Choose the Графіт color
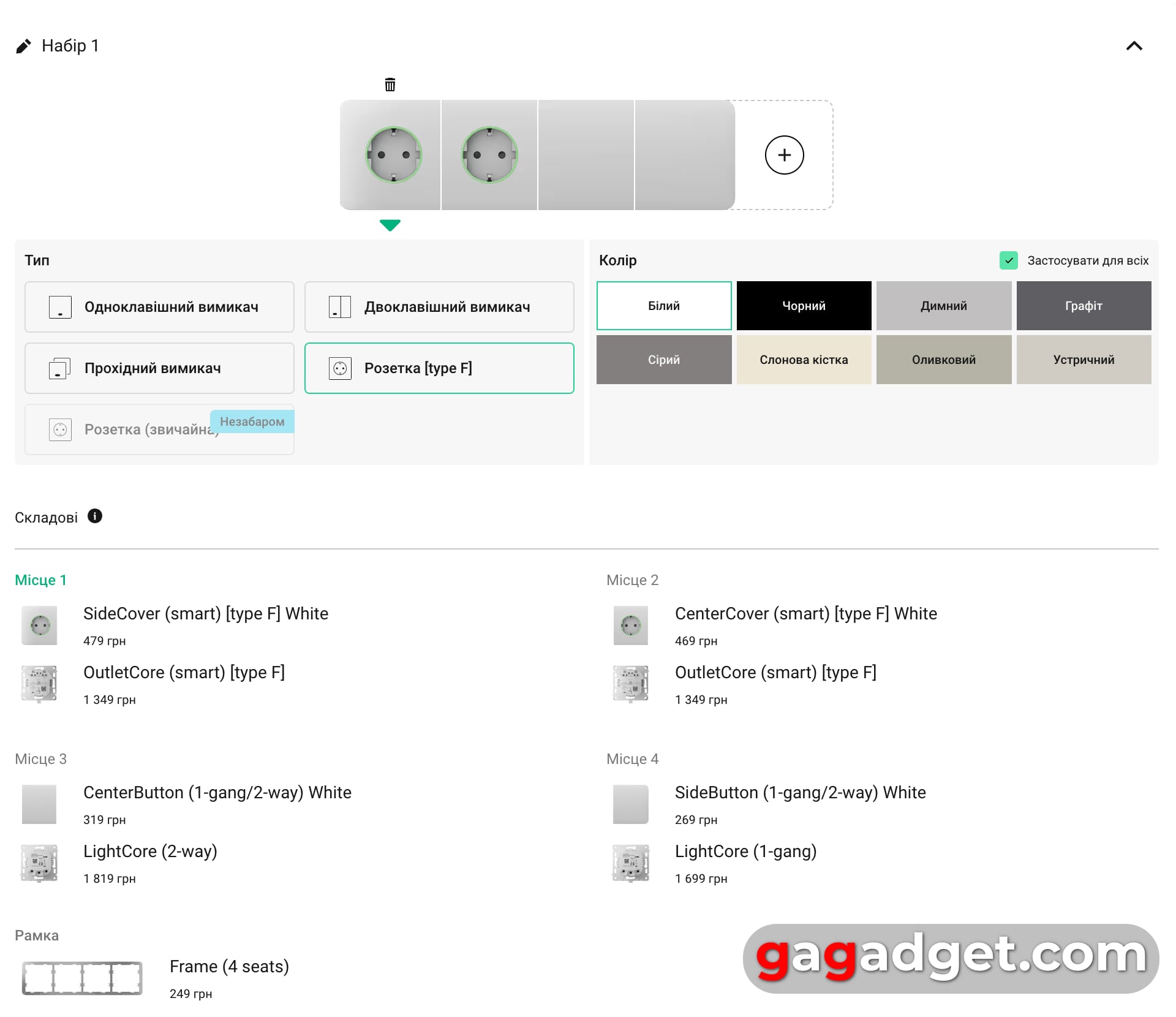Image resolution: width=1176 pixels, height=1017 pixels. point(1084,306)
